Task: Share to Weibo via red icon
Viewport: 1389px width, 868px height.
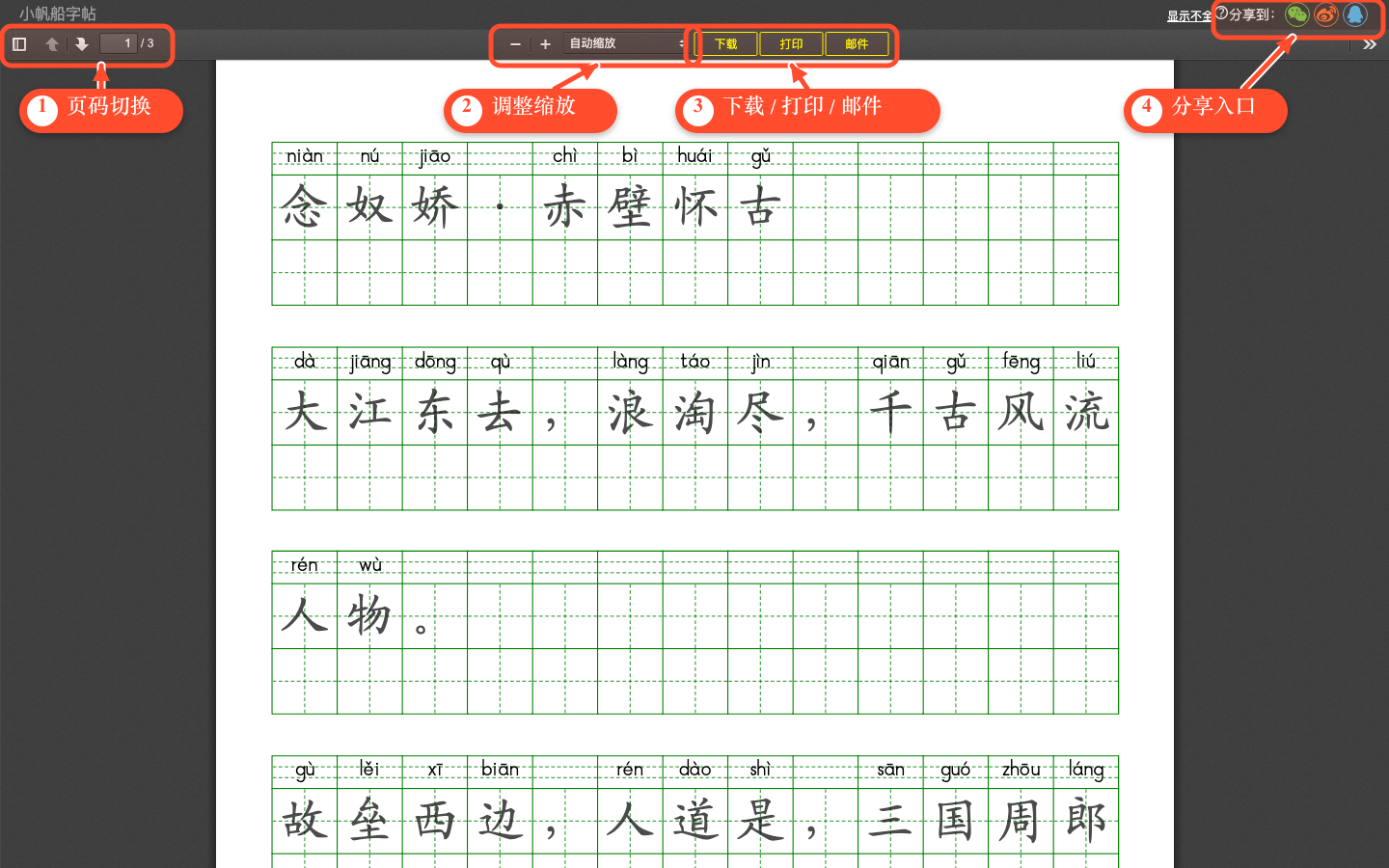Action: 1326,14
